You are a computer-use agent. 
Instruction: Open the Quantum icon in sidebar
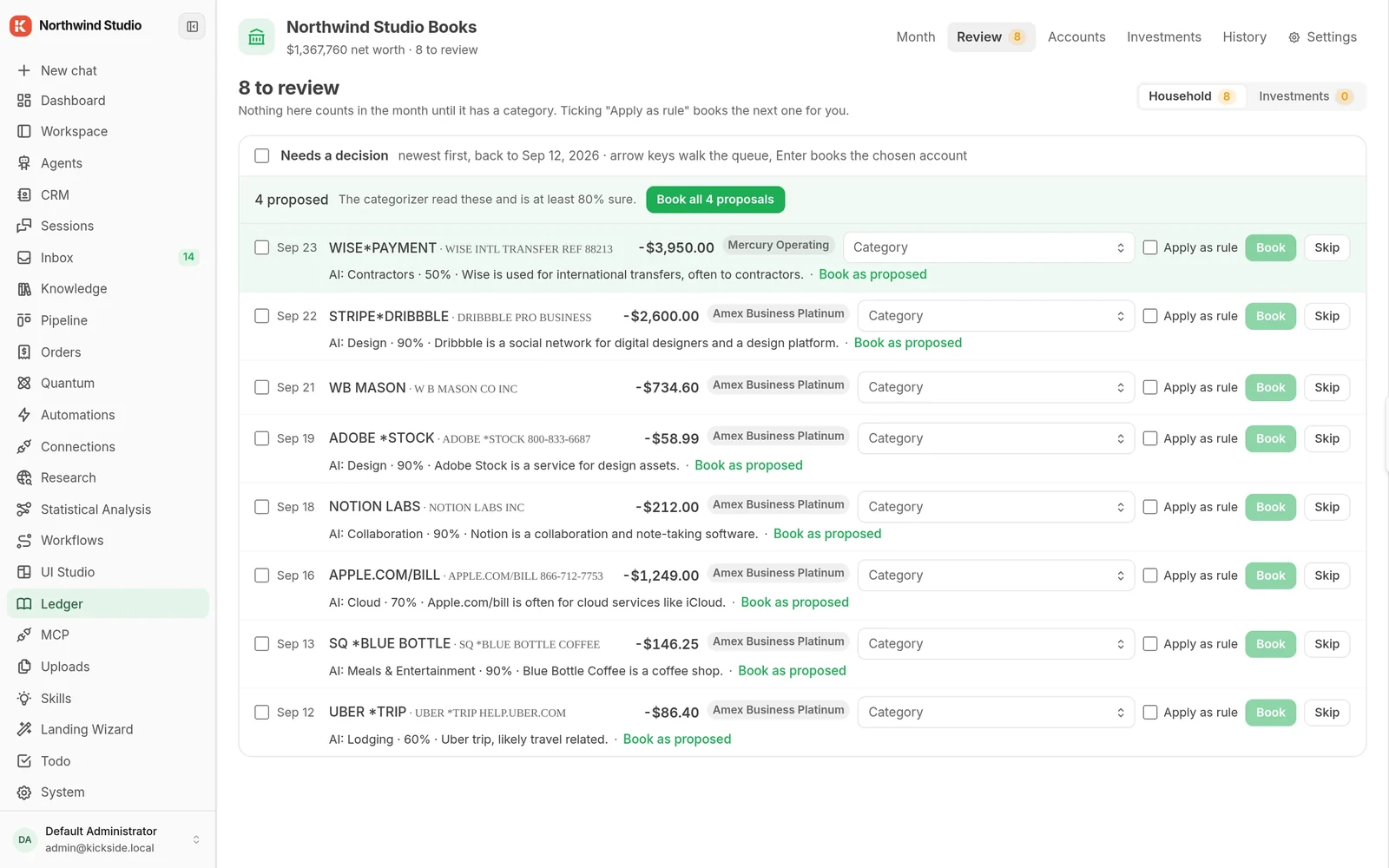pyautogui.click(x=24, y=383)
